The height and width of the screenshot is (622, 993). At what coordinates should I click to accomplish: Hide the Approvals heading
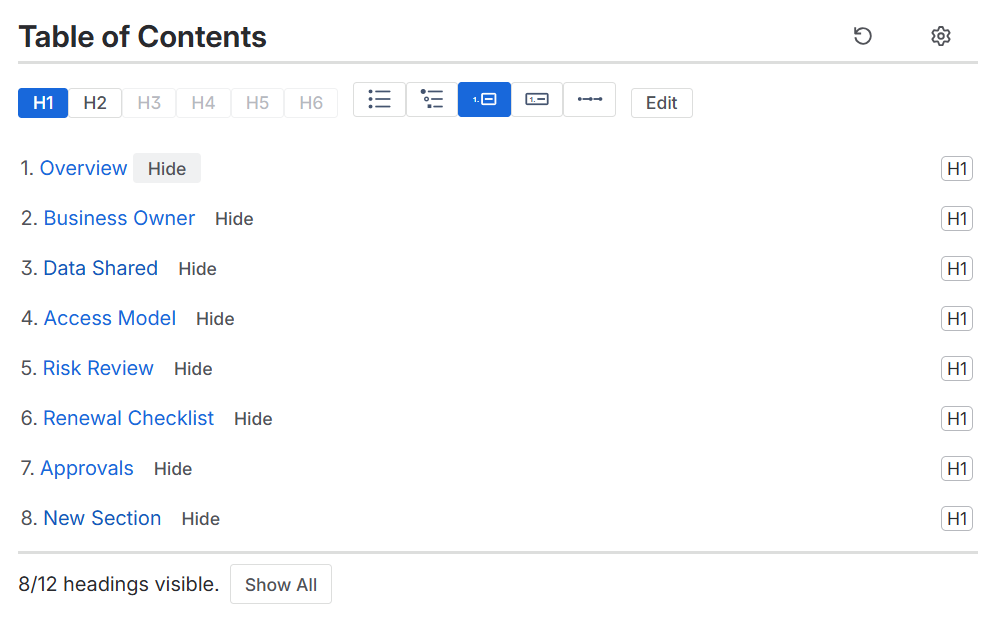tap(173, 469)
